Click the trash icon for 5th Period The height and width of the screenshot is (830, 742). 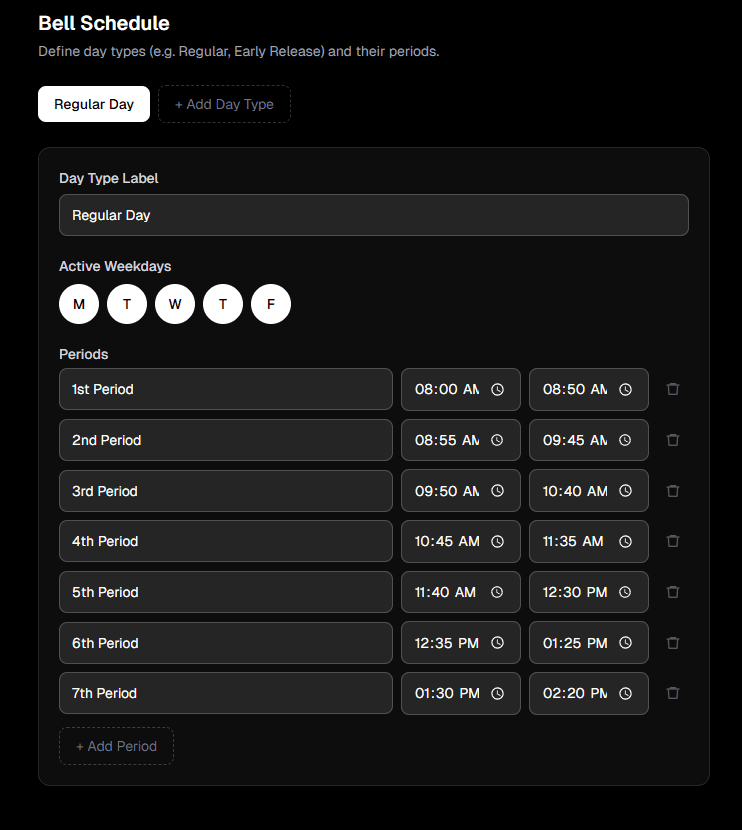pos(672,591)
